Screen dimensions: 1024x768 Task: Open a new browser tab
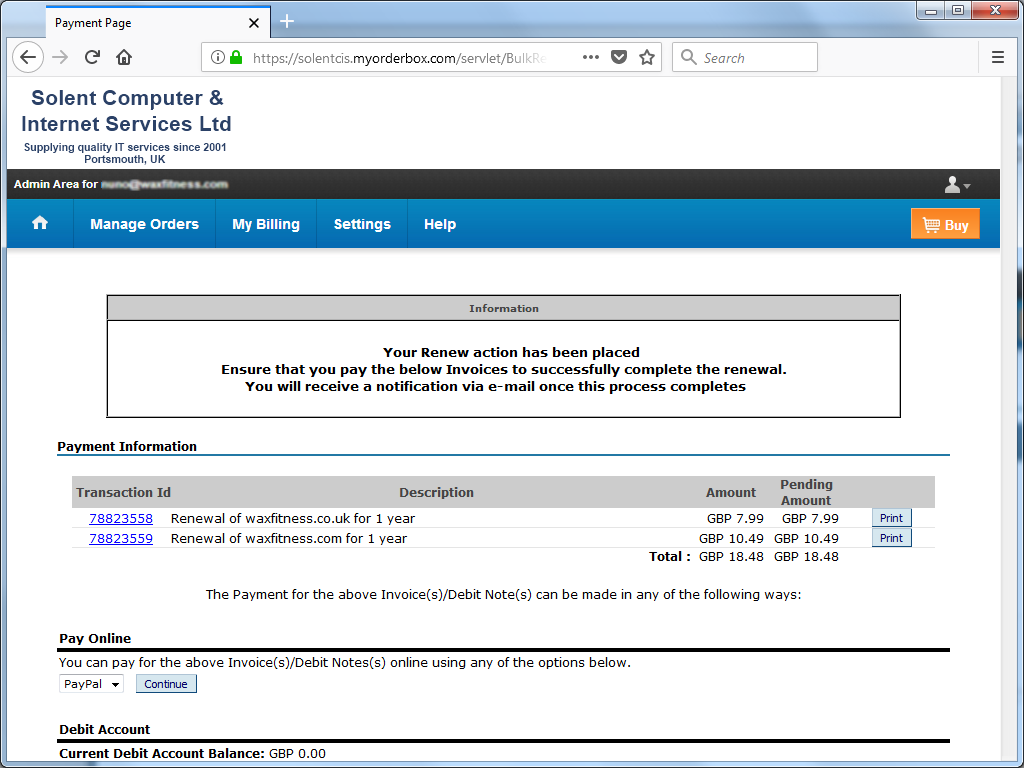(x=287, y=22)
